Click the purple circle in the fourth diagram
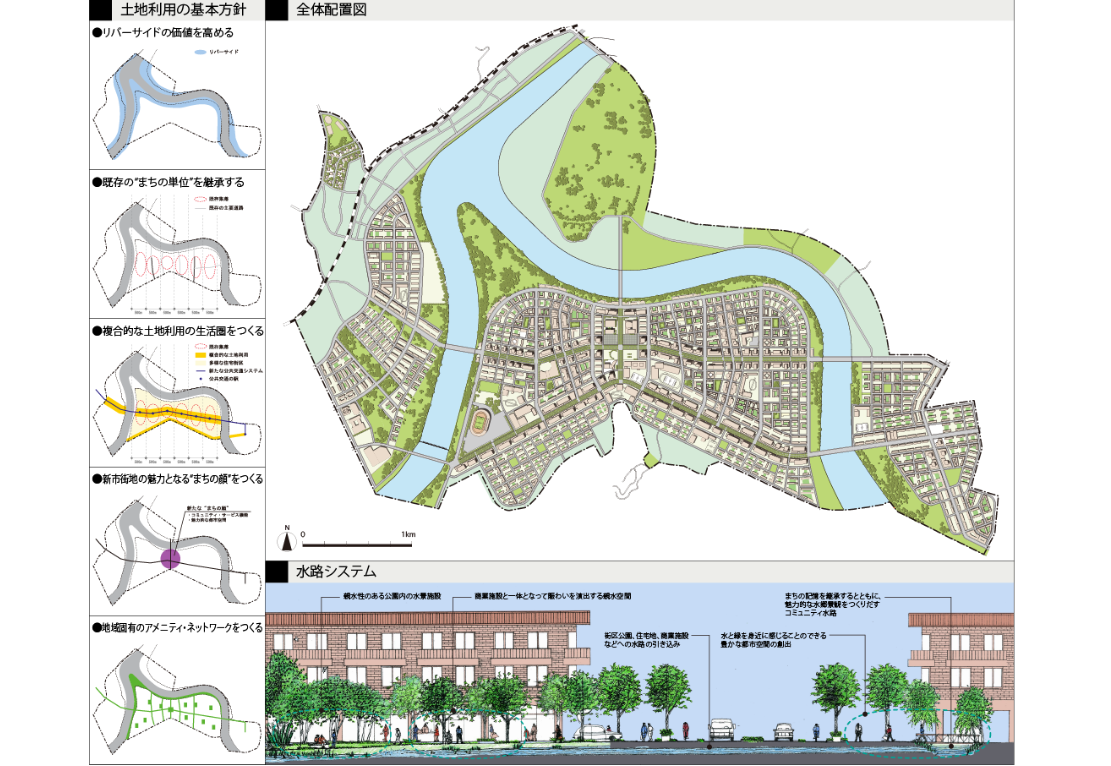This screenshot has height=766, width=1111. click(170, 557)
